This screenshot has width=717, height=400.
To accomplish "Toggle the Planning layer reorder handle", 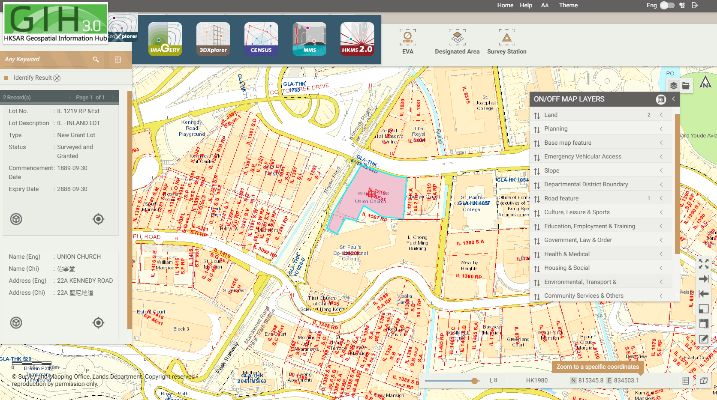I will (537, 129).
